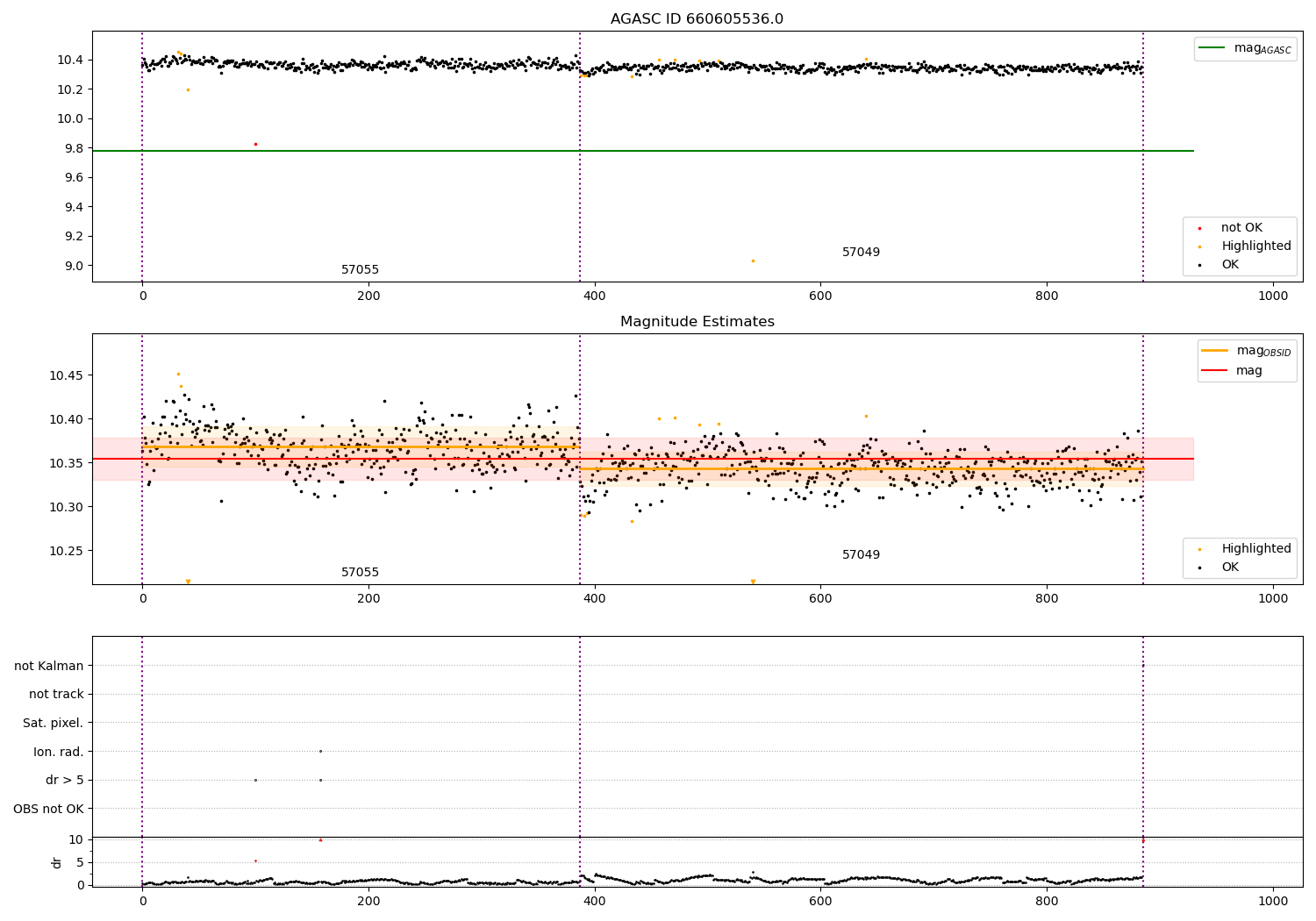Click the red not-OK data point near 9.8
This screenshot has width=1316, height=921.
255,144
